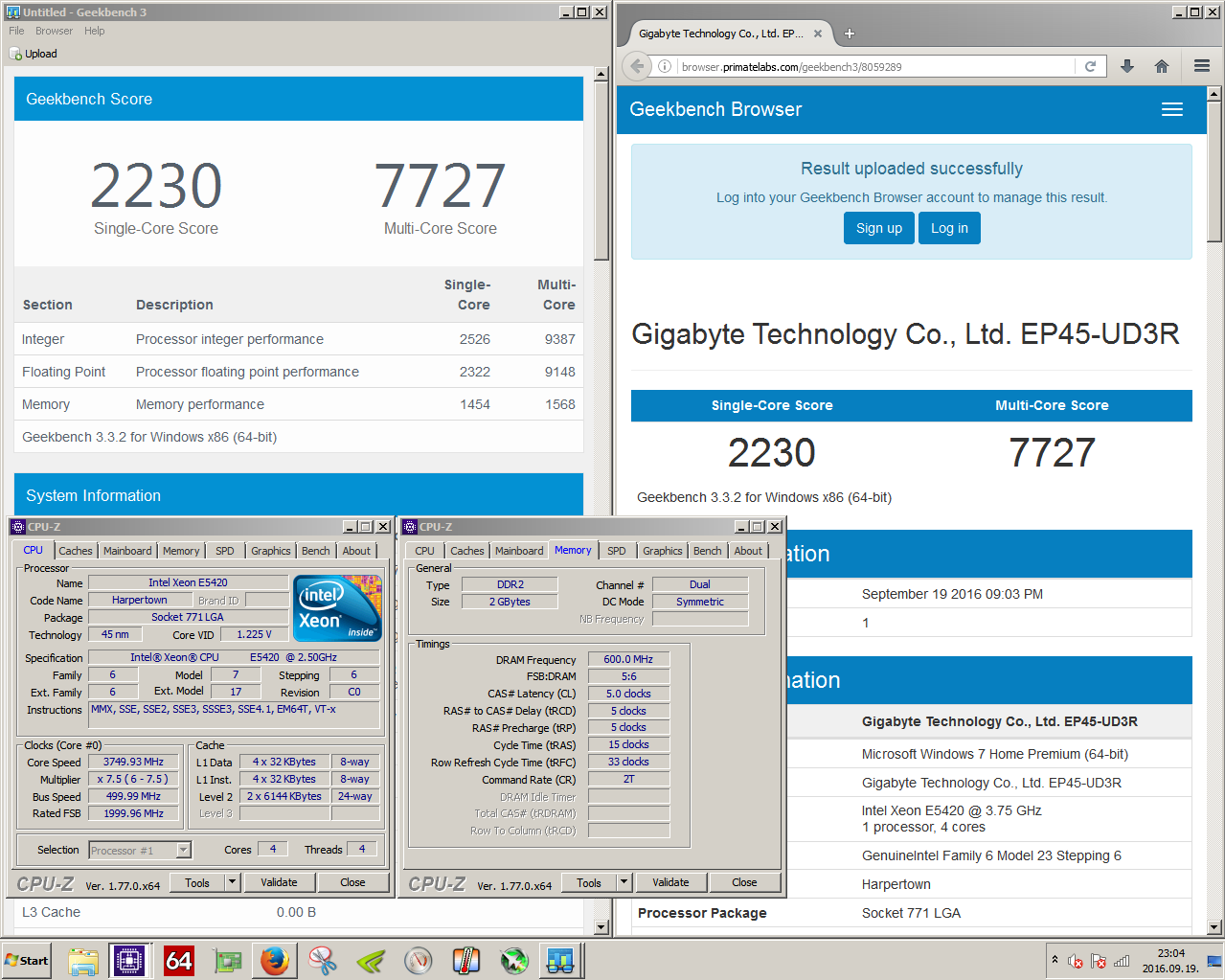Close the Gigabyte Technology browser tab
Viewport: 1225px width, 980px height.
(818, 34)
